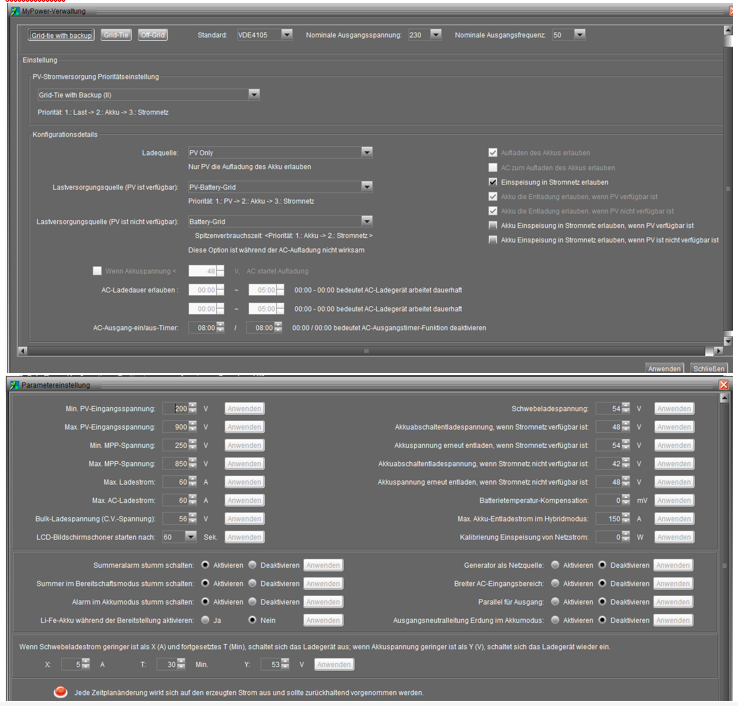Viewport: 738px width, 706px height.
Task: Click the red warning icon at bottom
Action: click(x=61, y=692)
